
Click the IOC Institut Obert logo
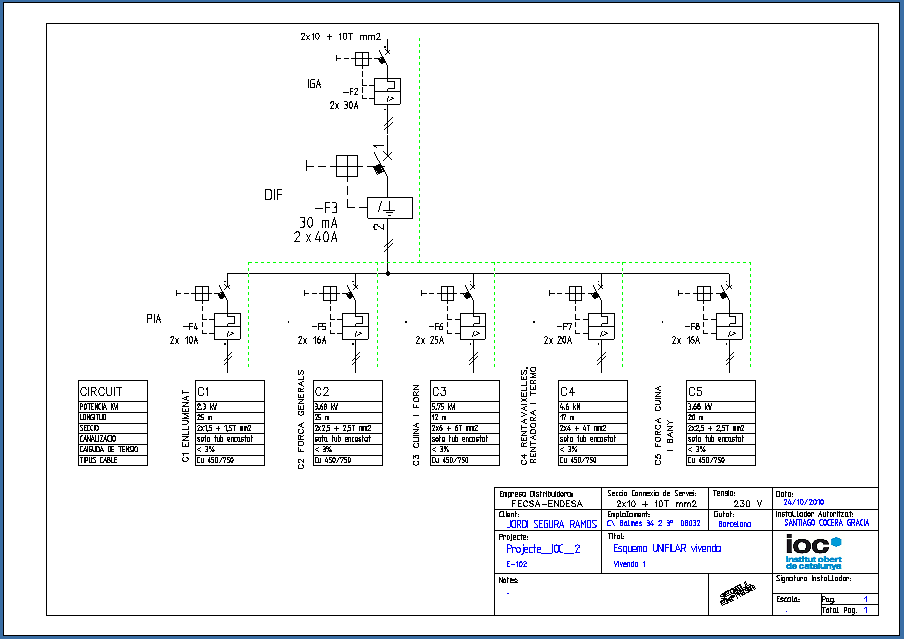tap(813, 551)
